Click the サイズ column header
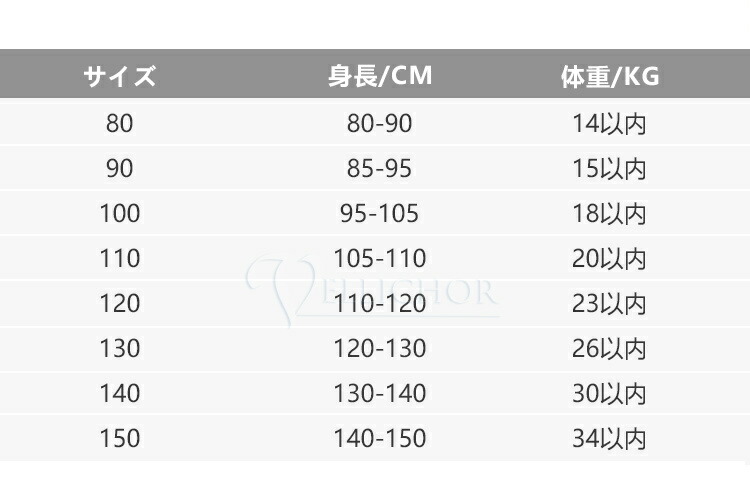 pos(119,76)
